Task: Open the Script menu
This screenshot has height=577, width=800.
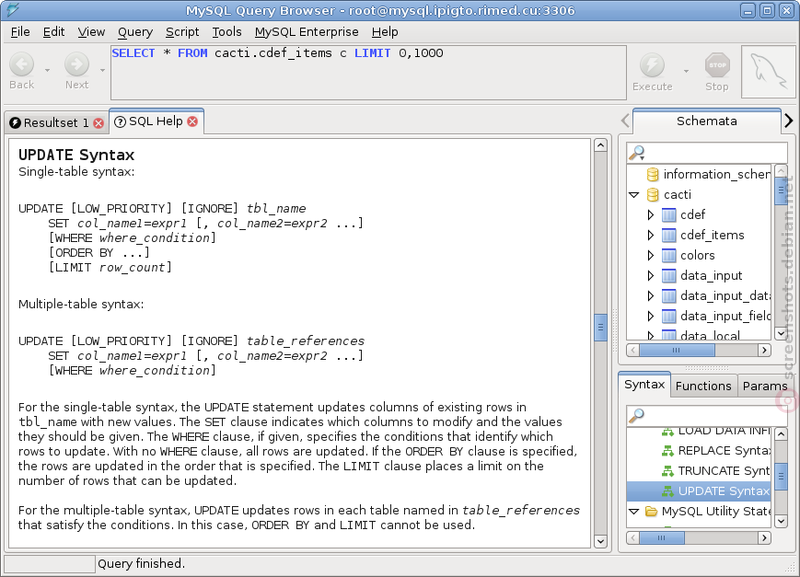Action: tap(182, 32)
